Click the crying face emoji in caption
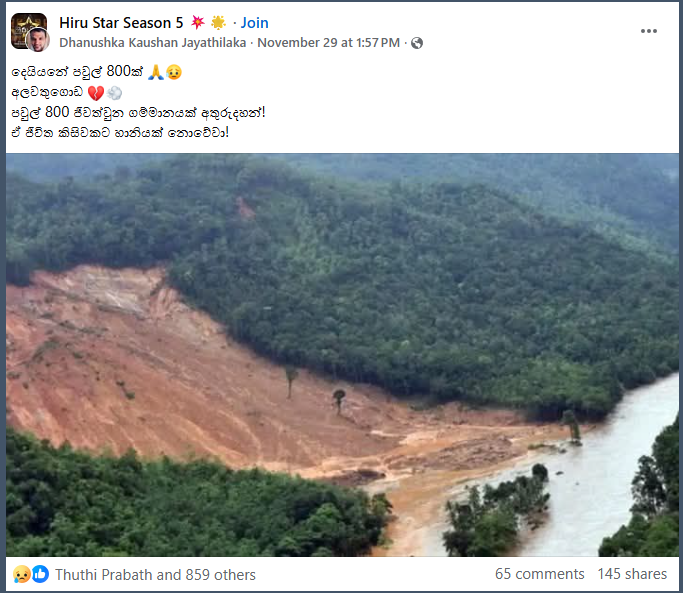Viewport: 683px width, 593px height. point(173,73)
